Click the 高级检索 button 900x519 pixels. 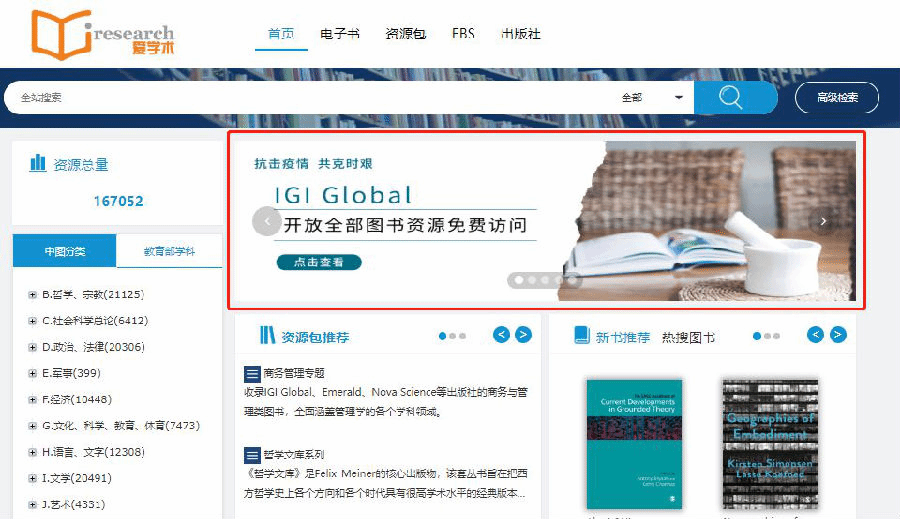click(x=837, y=97)
